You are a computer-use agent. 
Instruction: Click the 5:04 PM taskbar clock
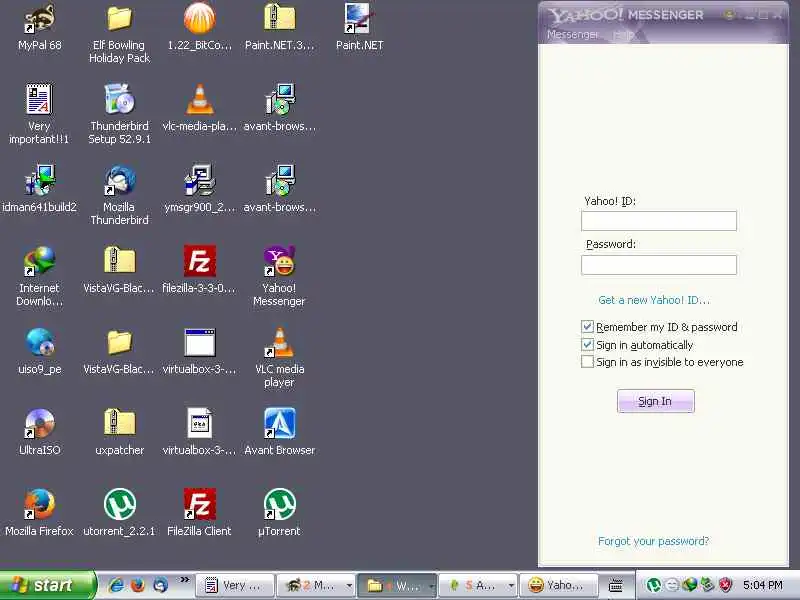[x=763, y=585]
